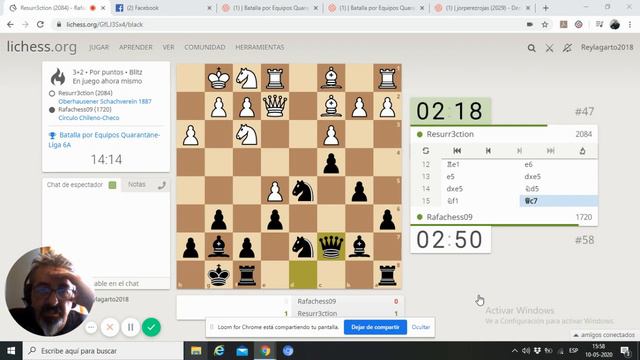Open lichess search magnifier icon
This screenshot has height=360, width=640.
coord(531,48)
